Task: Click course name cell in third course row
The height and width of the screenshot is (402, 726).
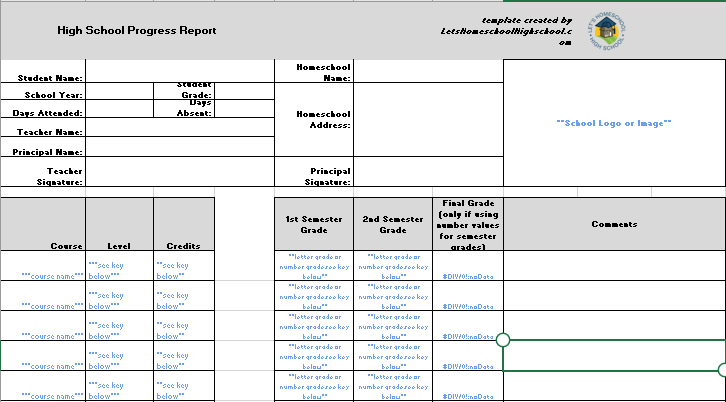Action: [x=43, y=326]
